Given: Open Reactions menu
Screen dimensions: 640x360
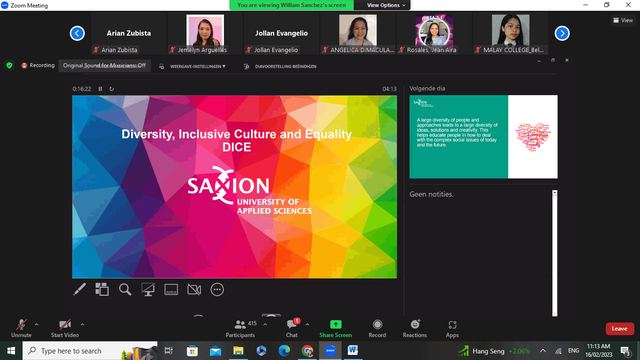Looking at the screenshot, I should [415, 328].
